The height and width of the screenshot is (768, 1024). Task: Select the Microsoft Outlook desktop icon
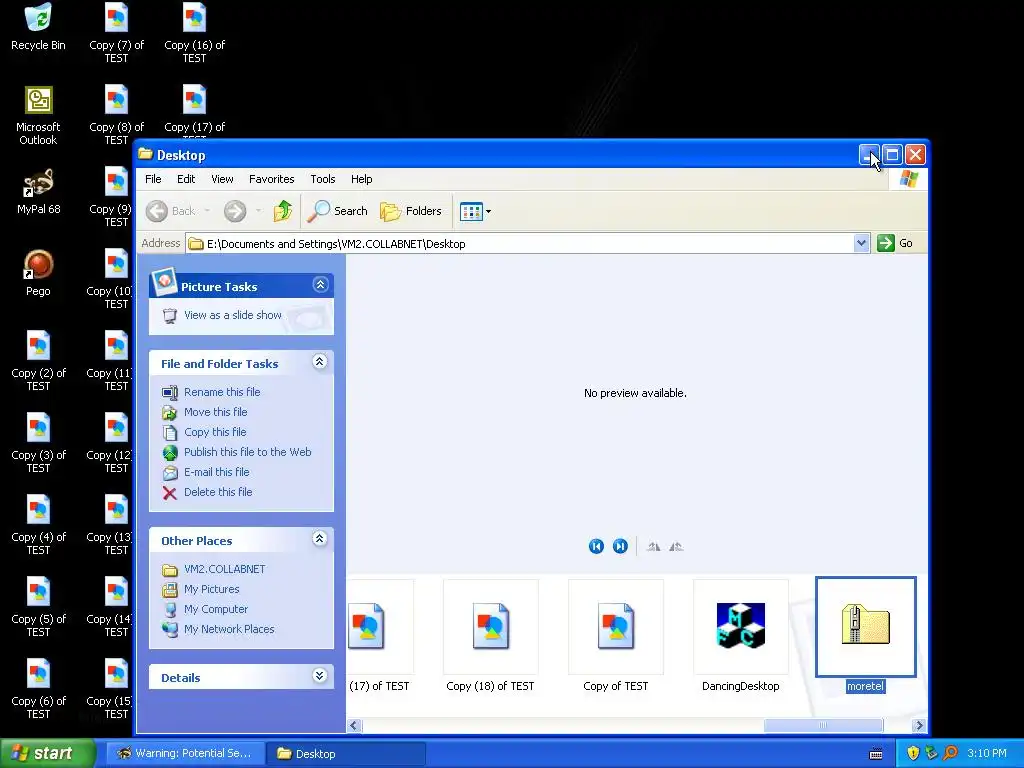tap(39, 116)
